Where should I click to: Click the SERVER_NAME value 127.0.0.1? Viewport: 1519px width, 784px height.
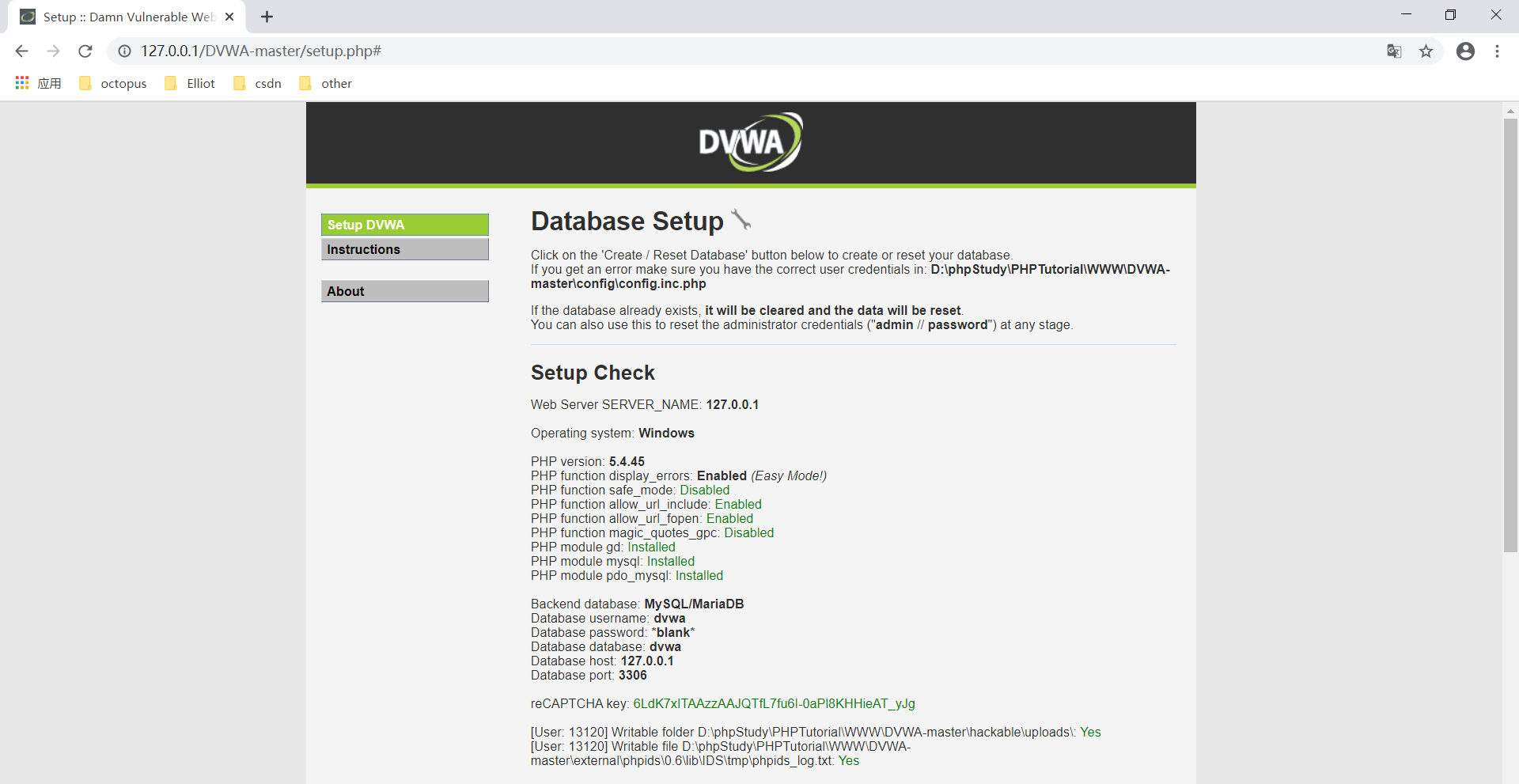click(x=732, y=404)
